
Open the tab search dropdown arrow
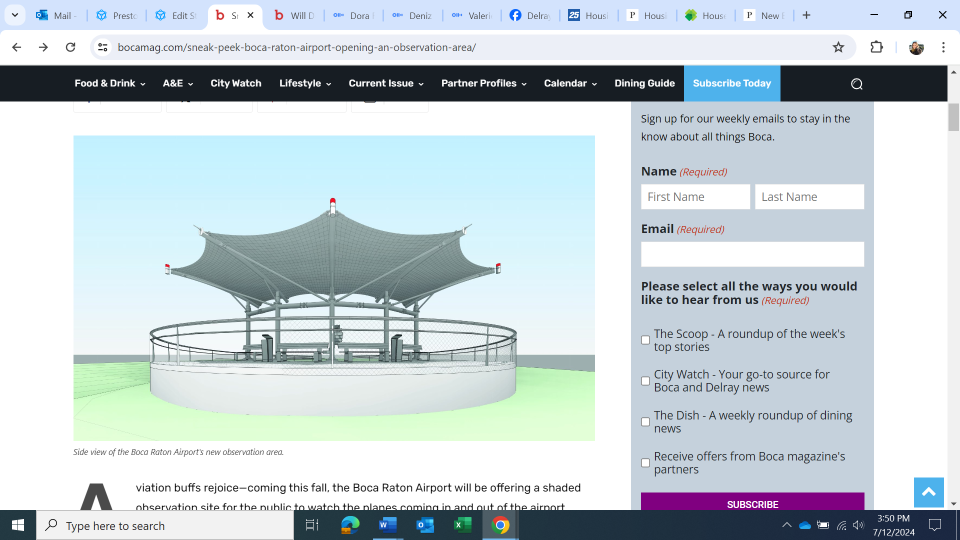click(15, 15)
